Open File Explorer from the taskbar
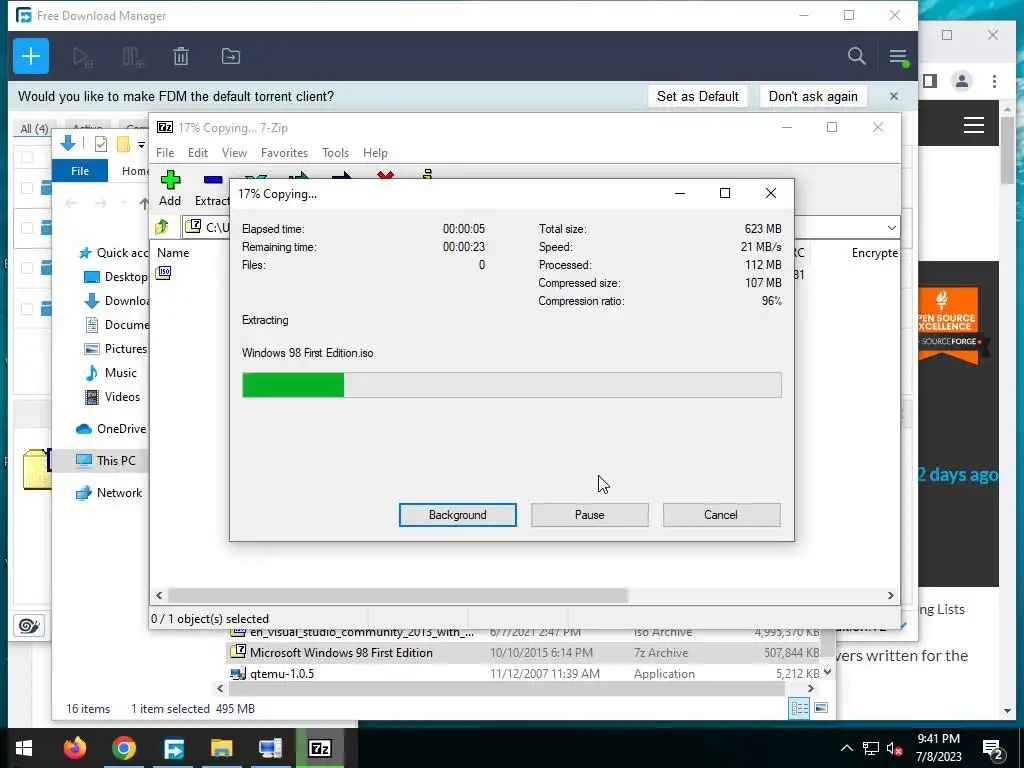 coord(221,748)
